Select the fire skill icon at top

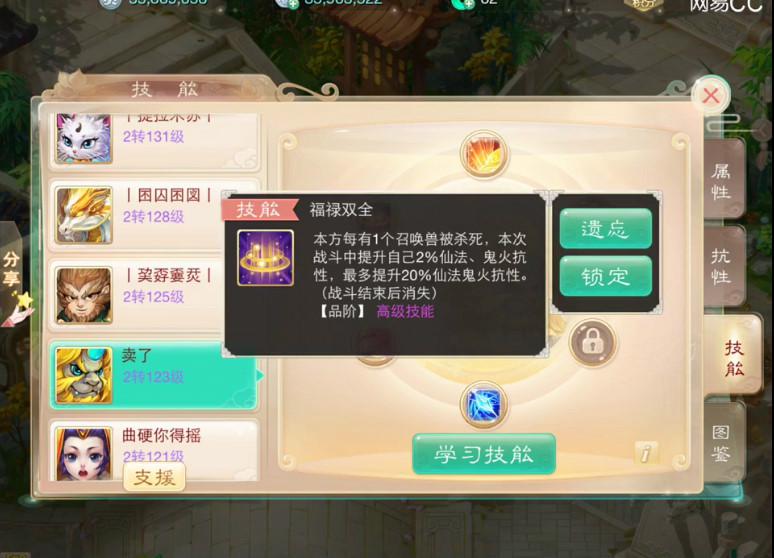click(483, 155)
